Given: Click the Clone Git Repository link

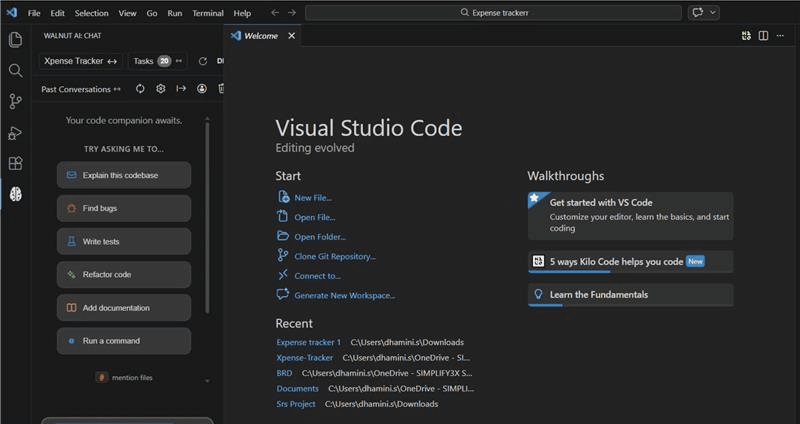Looking at the screenshot, I should pos(335,256).
